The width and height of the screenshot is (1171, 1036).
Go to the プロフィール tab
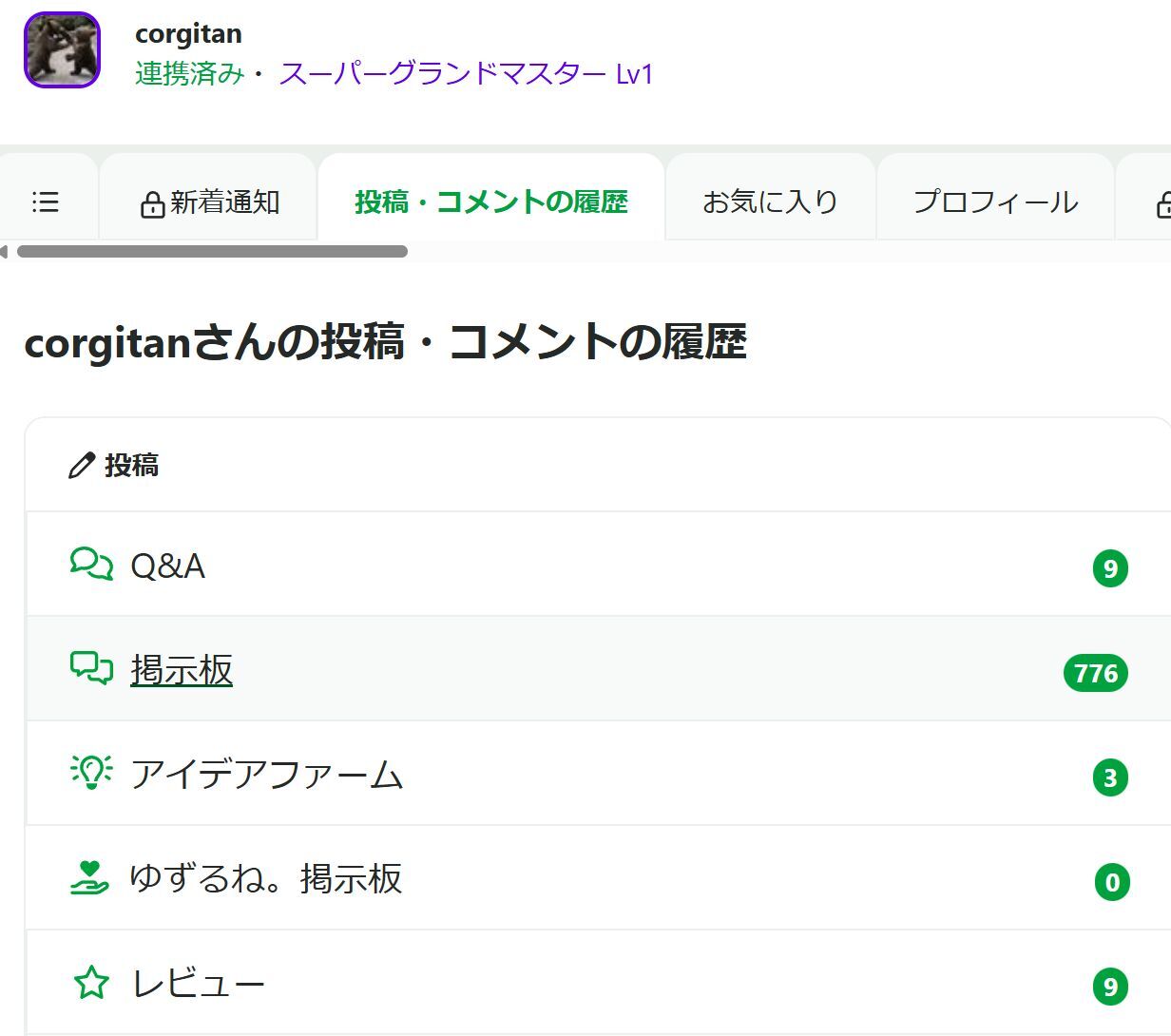[x=995, y=202]
